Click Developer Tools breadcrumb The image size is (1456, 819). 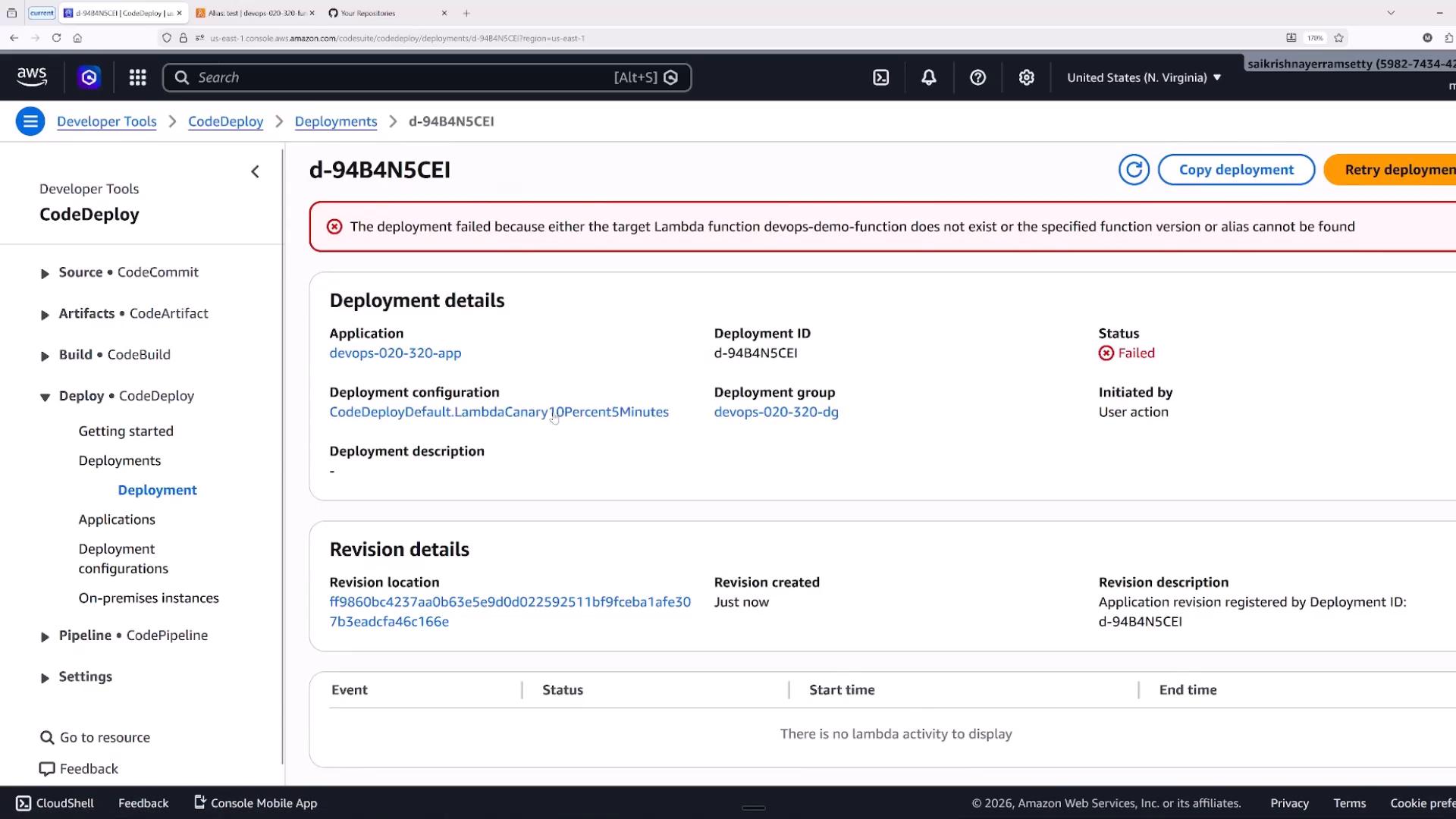[x=107, y=121]
